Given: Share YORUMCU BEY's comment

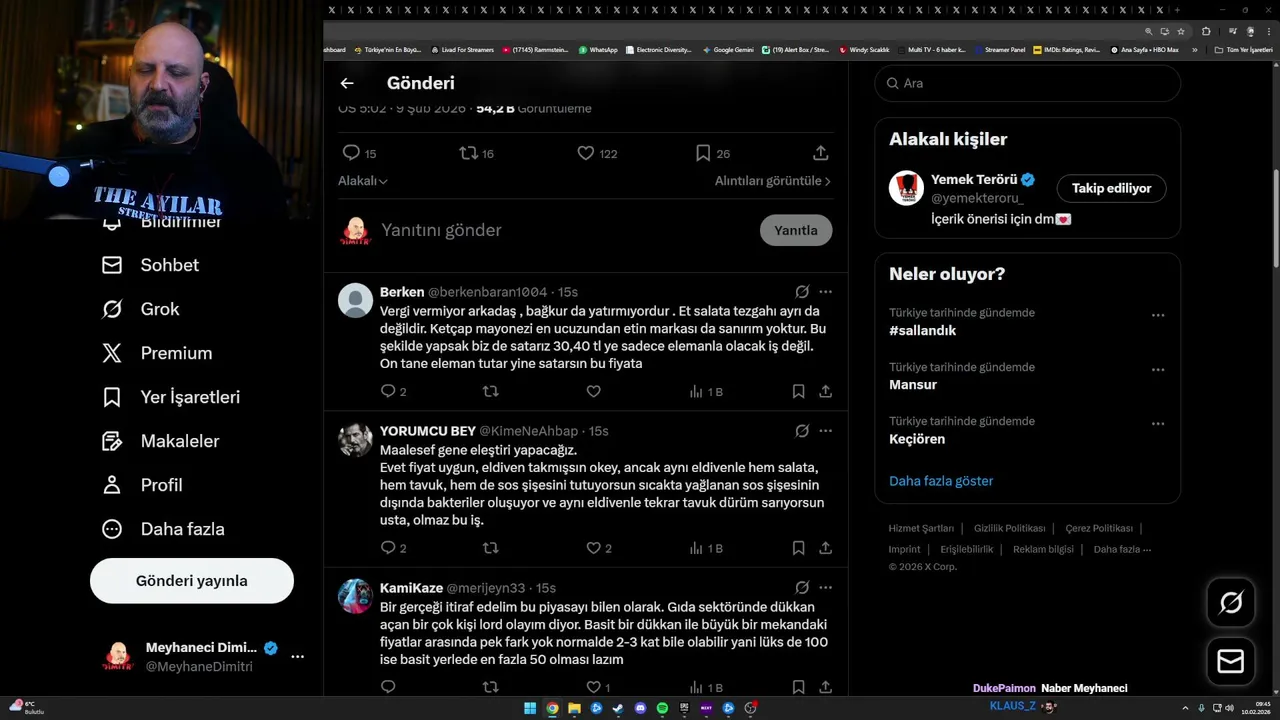Looking at the screenshot, I should (825, 548).
